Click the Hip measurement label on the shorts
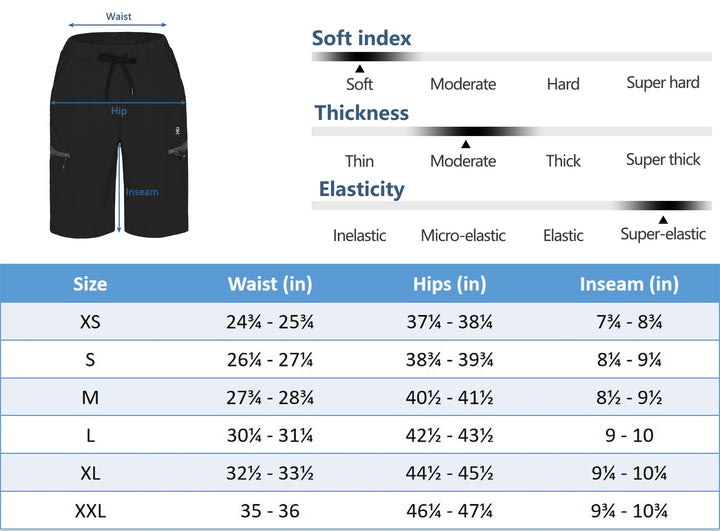 [x=119, y=111]
